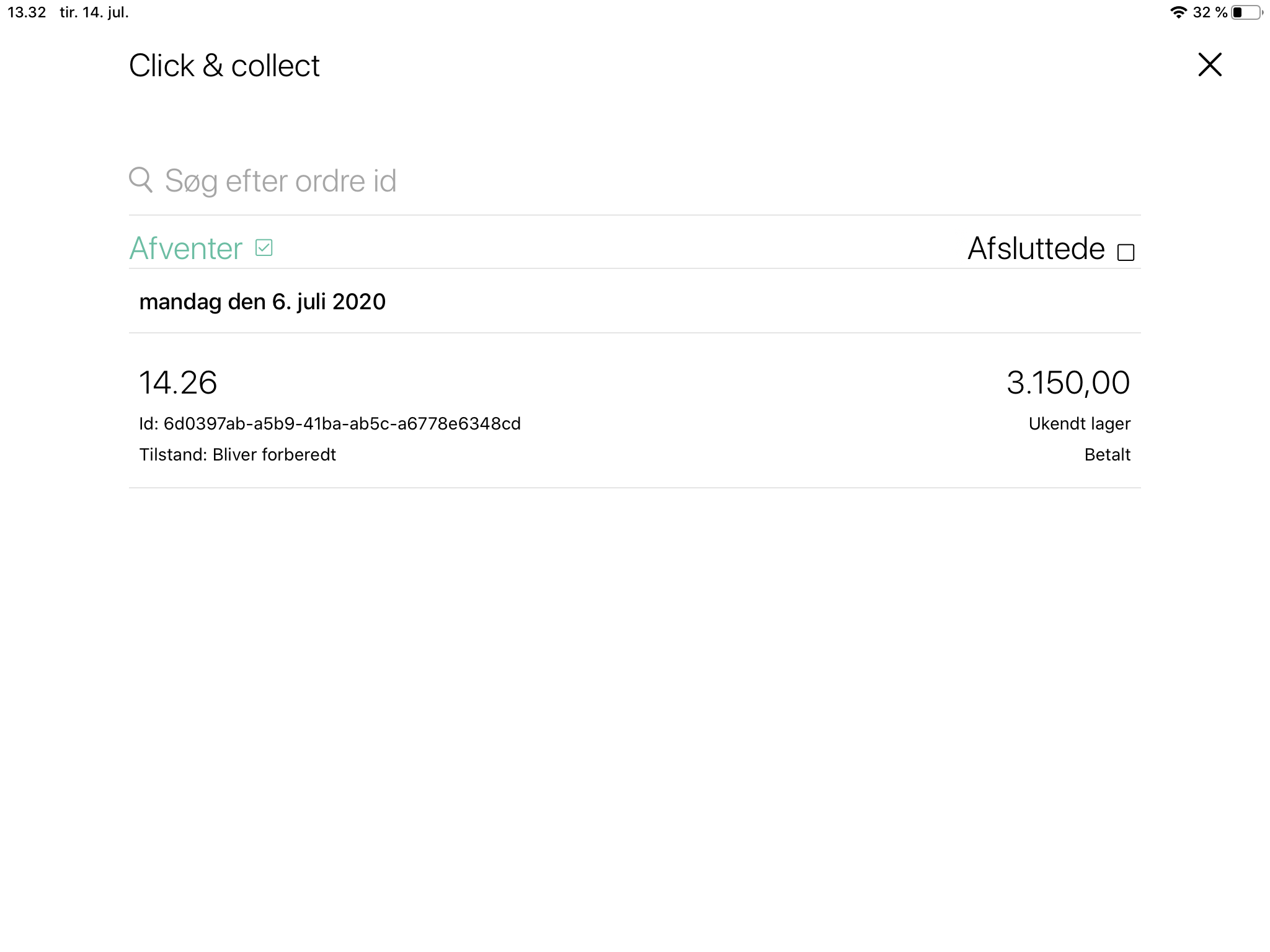Viewport: 1270px width, 952px height.
Task: Tap the magnifying glass search icon
Action: [x=141, y=180]
